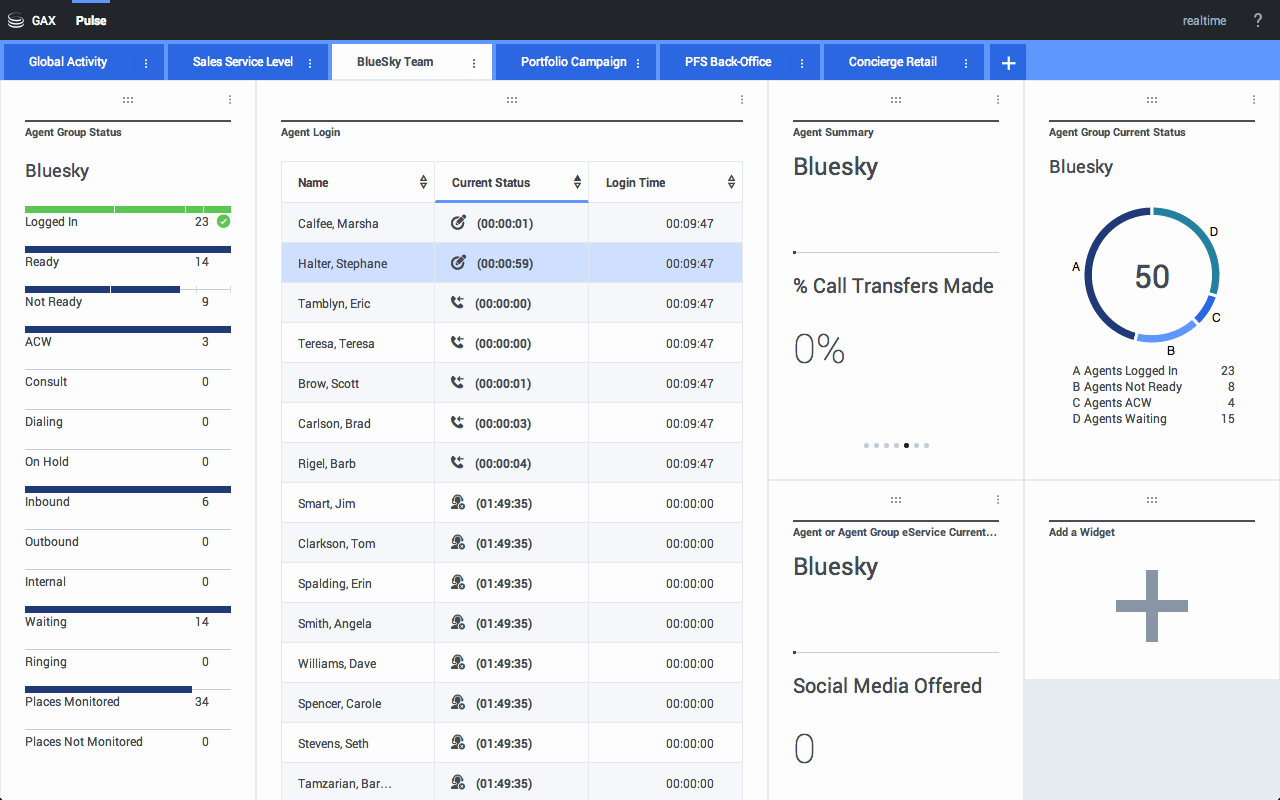
Task: Select the first carousel dot in Agent Summary
Action: coord(866,446)
